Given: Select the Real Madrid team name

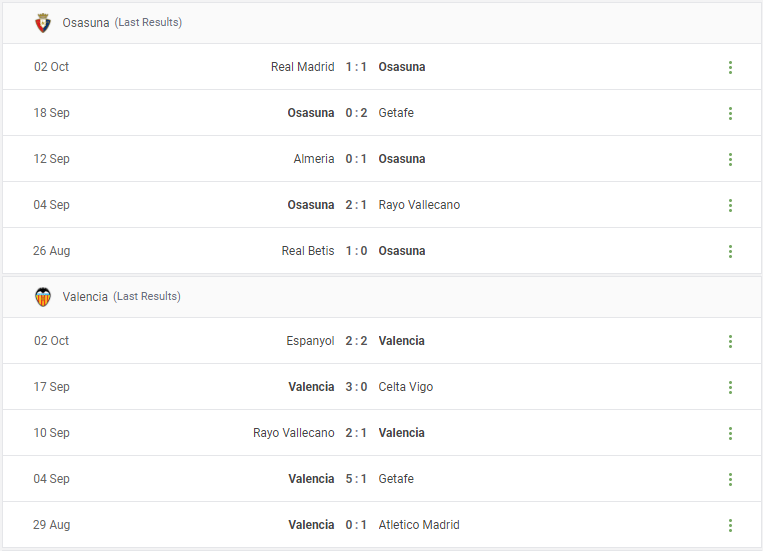Looking at the screenshot, I should (x=303, y=67).
